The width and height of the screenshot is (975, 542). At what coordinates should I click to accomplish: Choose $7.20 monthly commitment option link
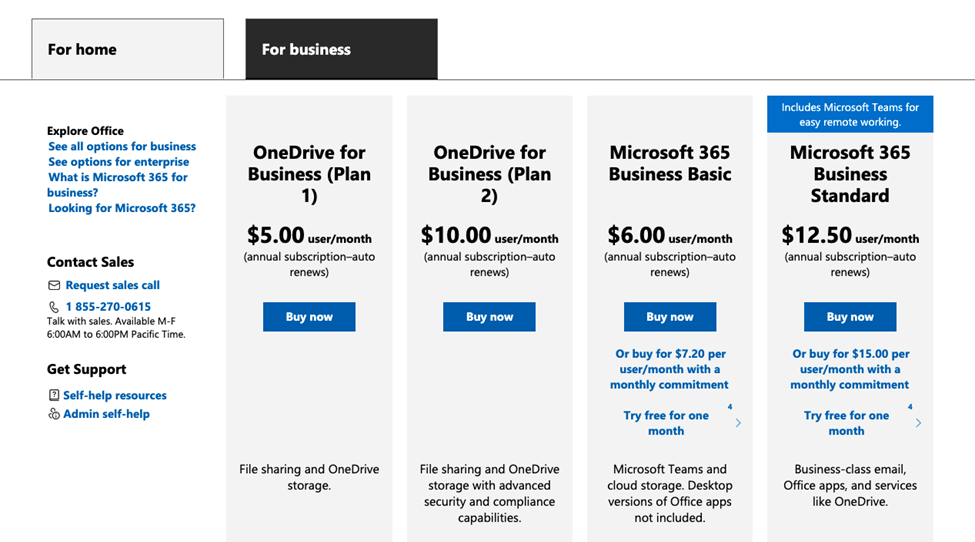click(x=670, y=369)
